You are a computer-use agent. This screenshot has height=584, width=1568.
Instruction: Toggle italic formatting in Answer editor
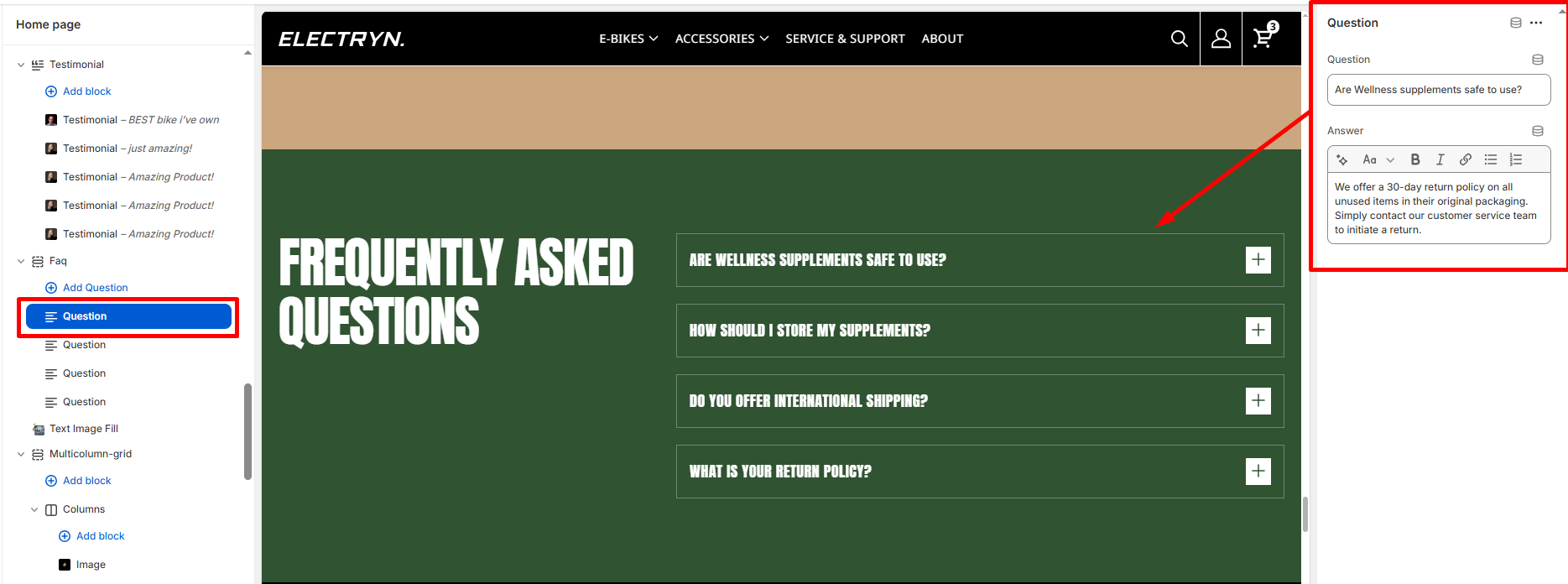[x=1440, y=159]
